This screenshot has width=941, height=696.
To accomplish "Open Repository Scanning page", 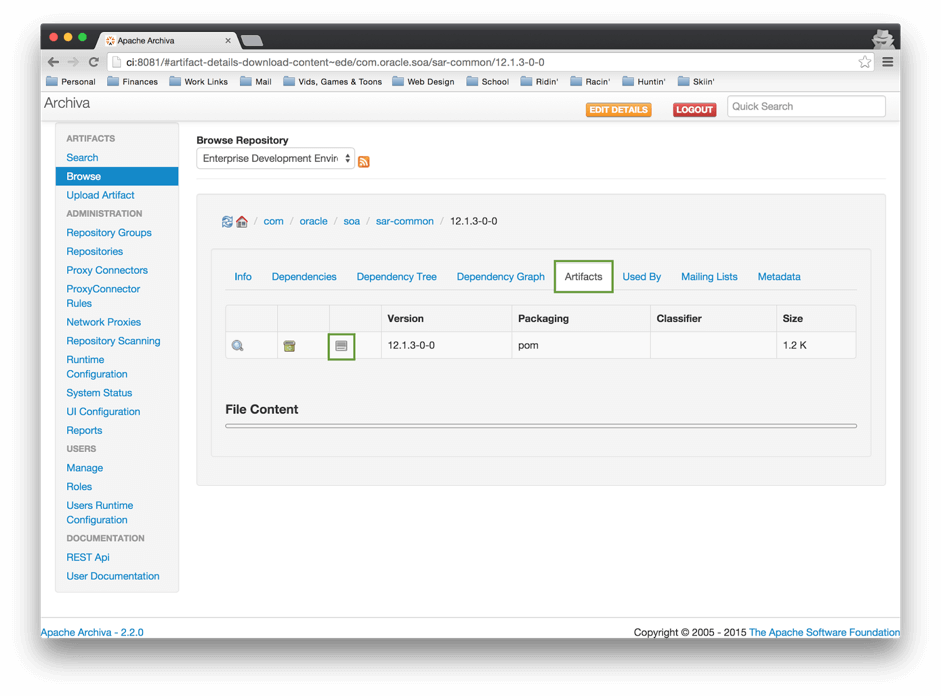I will click(113, 341).
